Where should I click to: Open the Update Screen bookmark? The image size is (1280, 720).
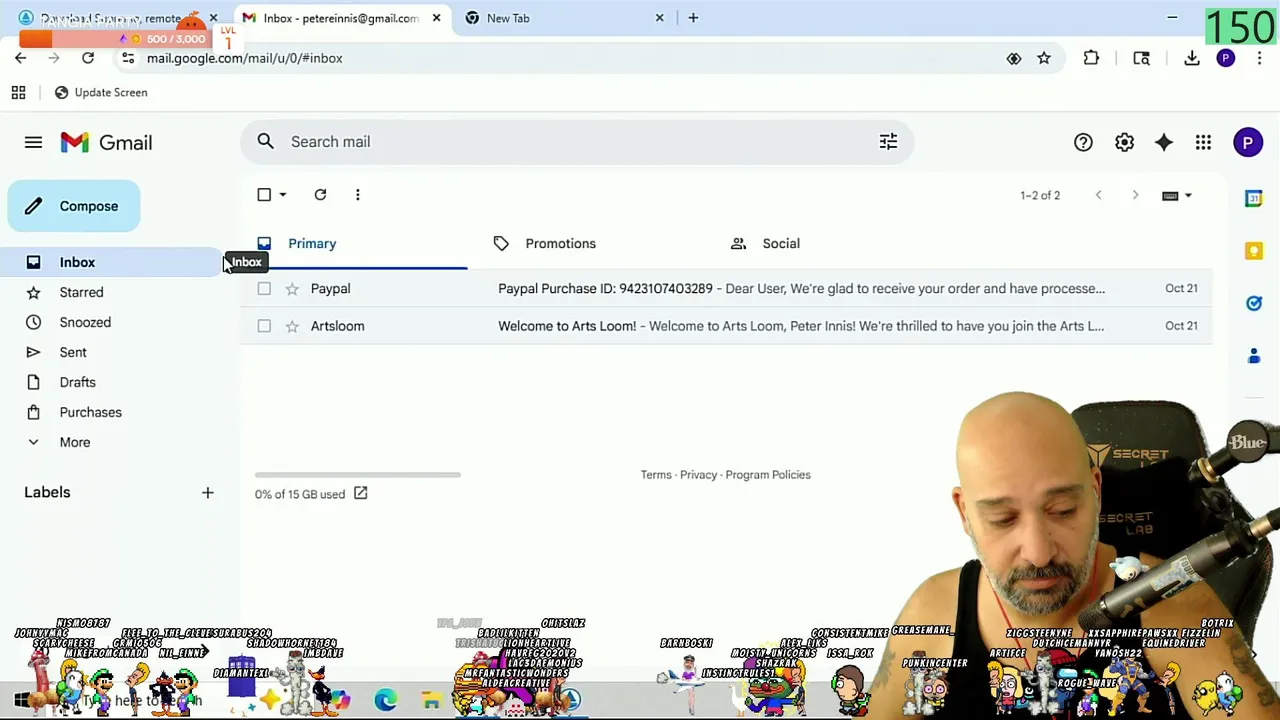[100, 92]
